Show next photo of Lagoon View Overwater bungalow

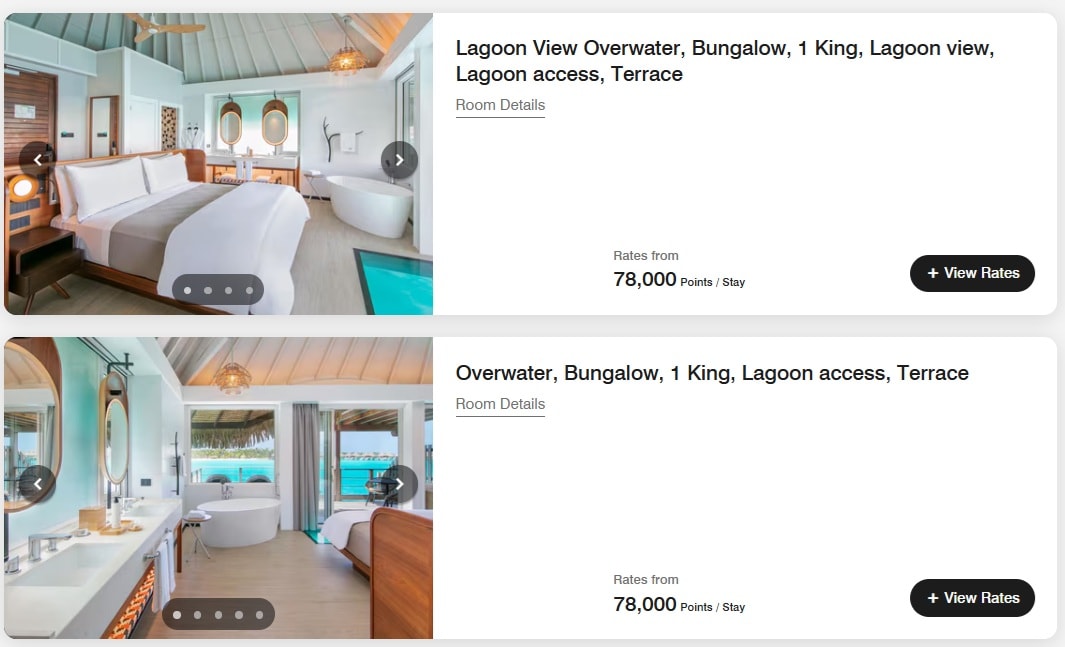coord(399,160)
